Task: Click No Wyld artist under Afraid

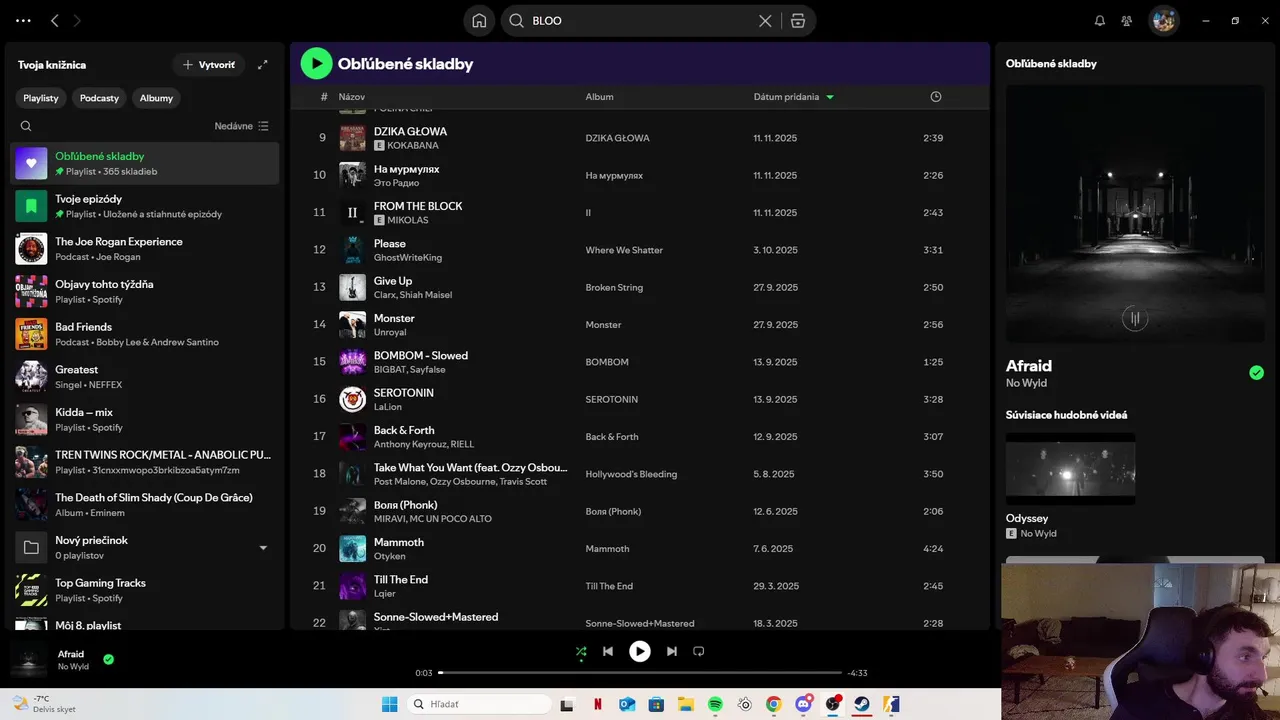Action: click(1026, 383)
